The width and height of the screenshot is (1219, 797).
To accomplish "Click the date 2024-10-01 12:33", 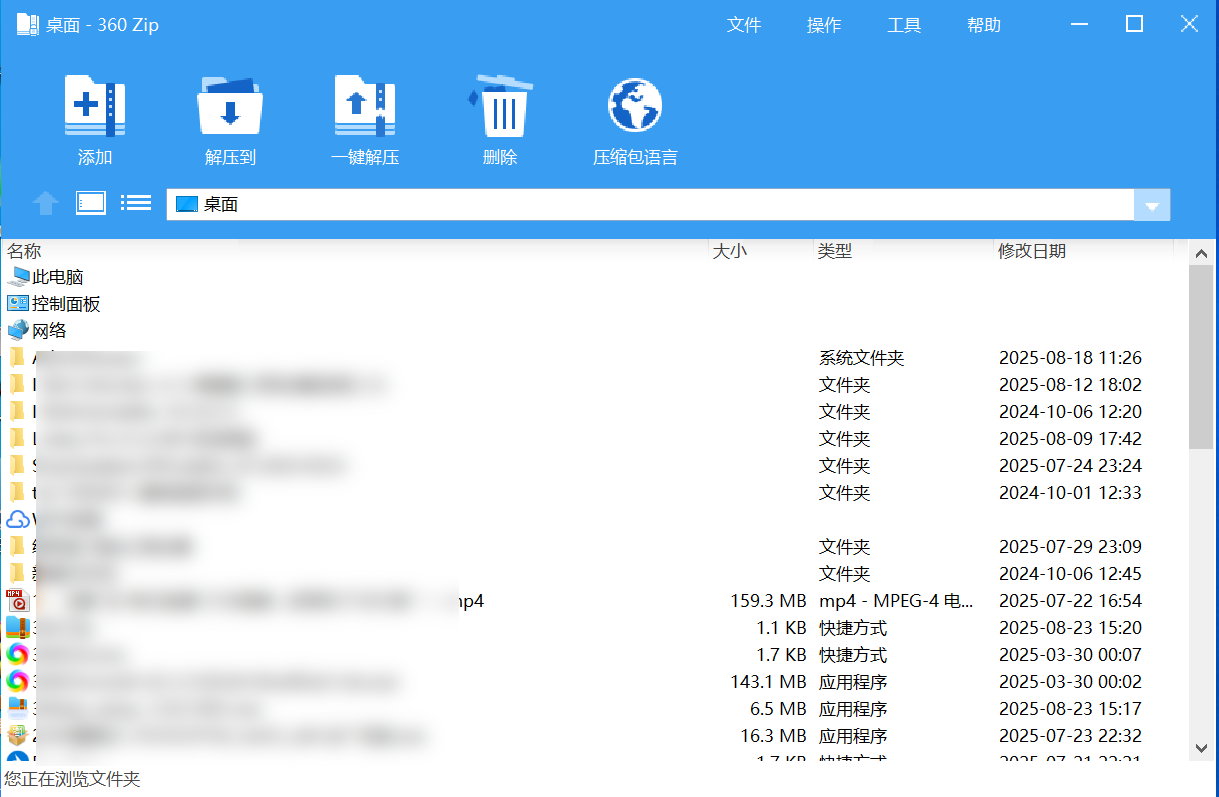I will click(1070, 492).
